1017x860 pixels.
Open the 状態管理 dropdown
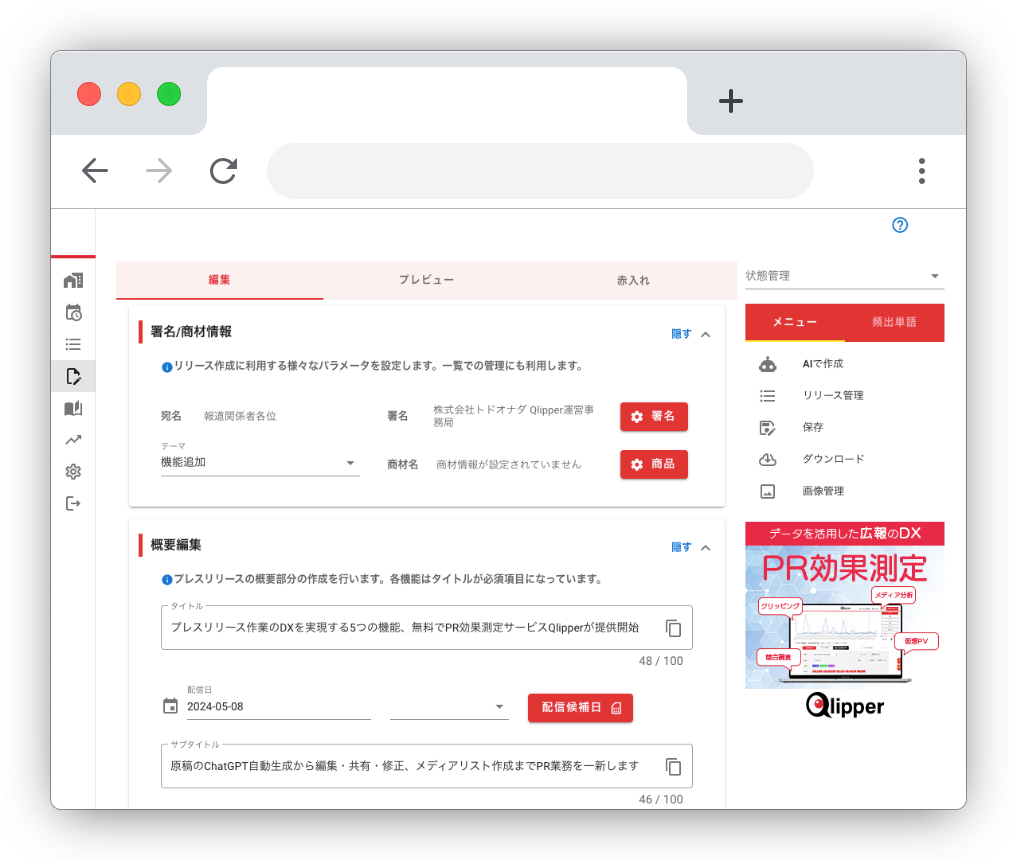(x=843, y=276)
